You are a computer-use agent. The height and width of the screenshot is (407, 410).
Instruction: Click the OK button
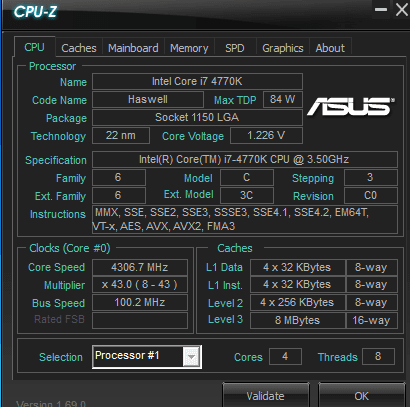(361, 396)
